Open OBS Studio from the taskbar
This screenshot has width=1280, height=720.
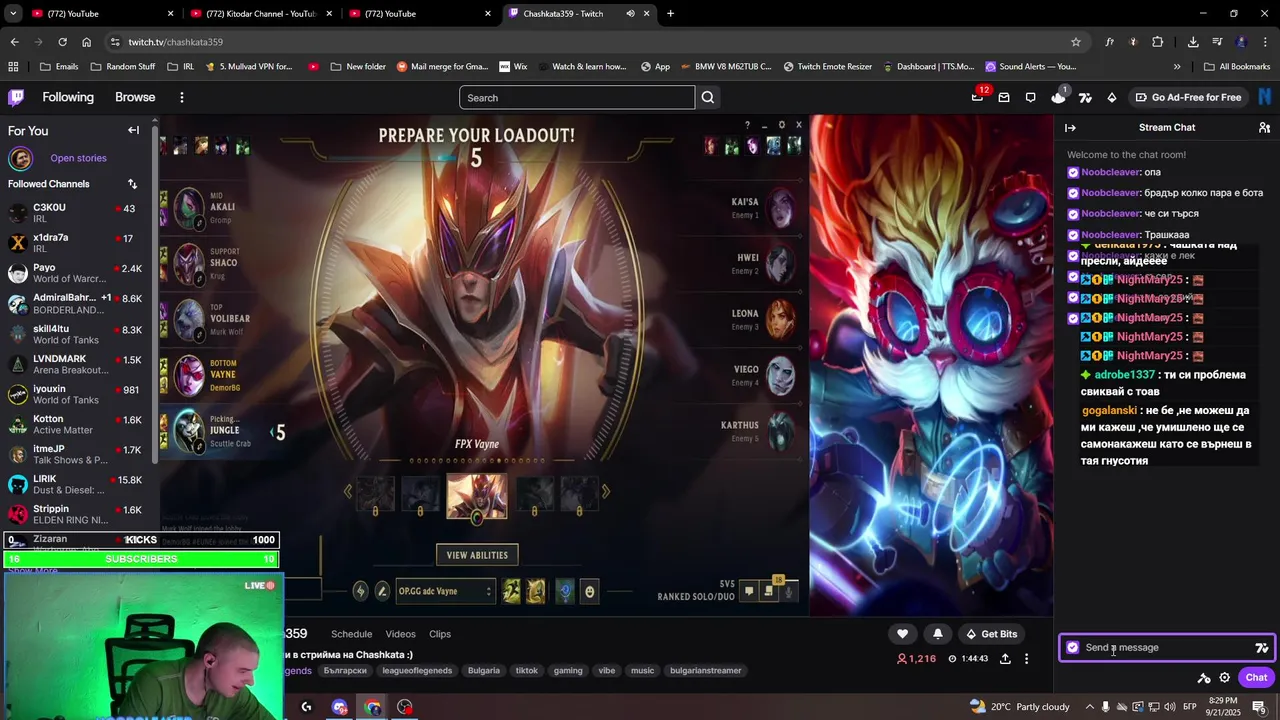click(x=405, y=707)
